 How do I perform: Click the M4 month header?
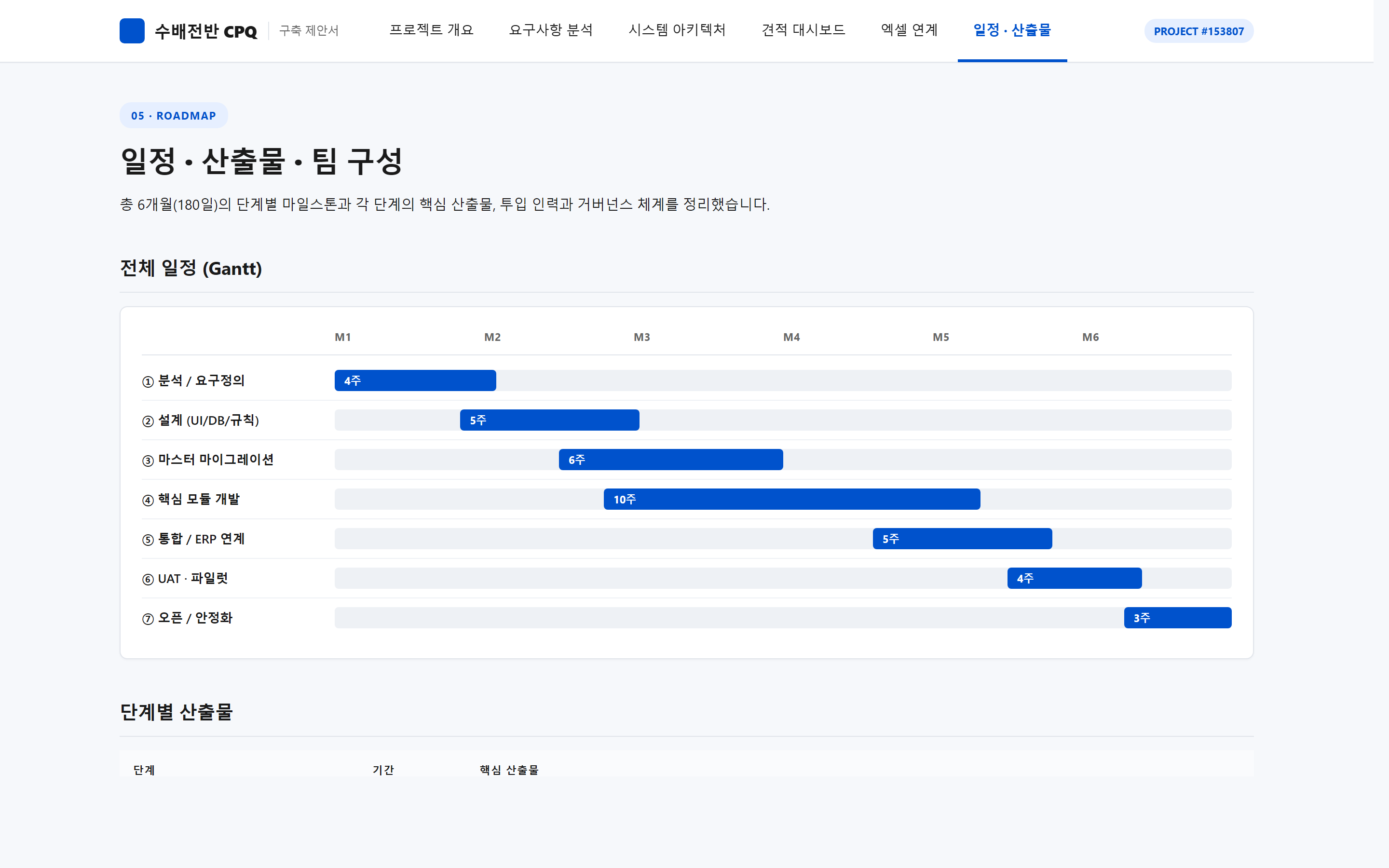(x=791, y=337)
